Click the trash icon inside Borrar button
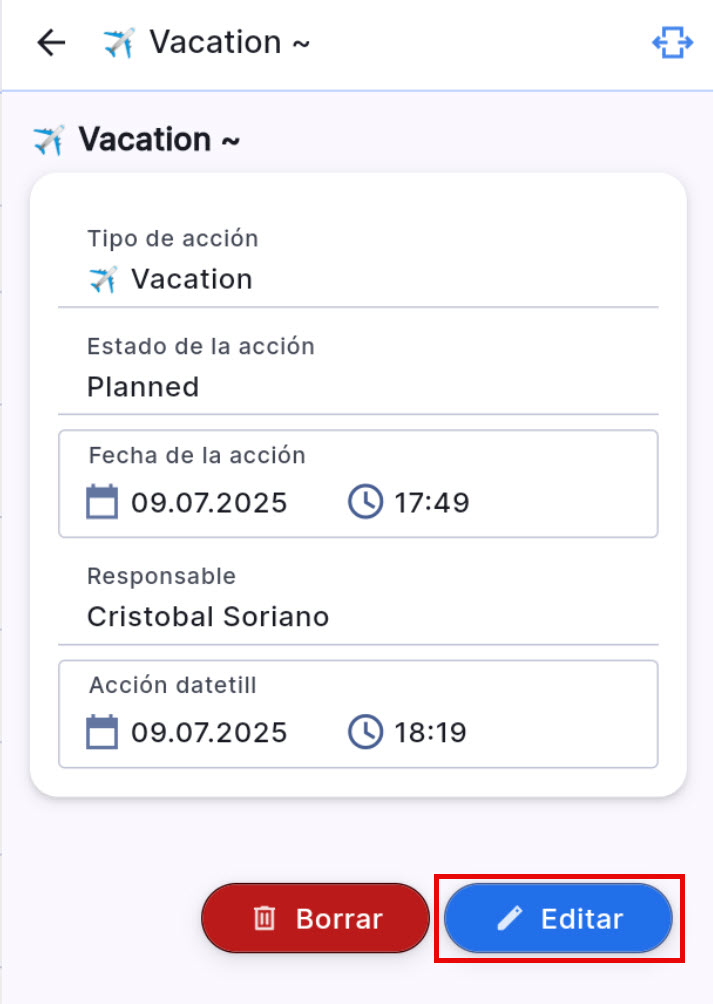Image resolution: width=713 pixels, height=1004 pixels. [263, 917]
